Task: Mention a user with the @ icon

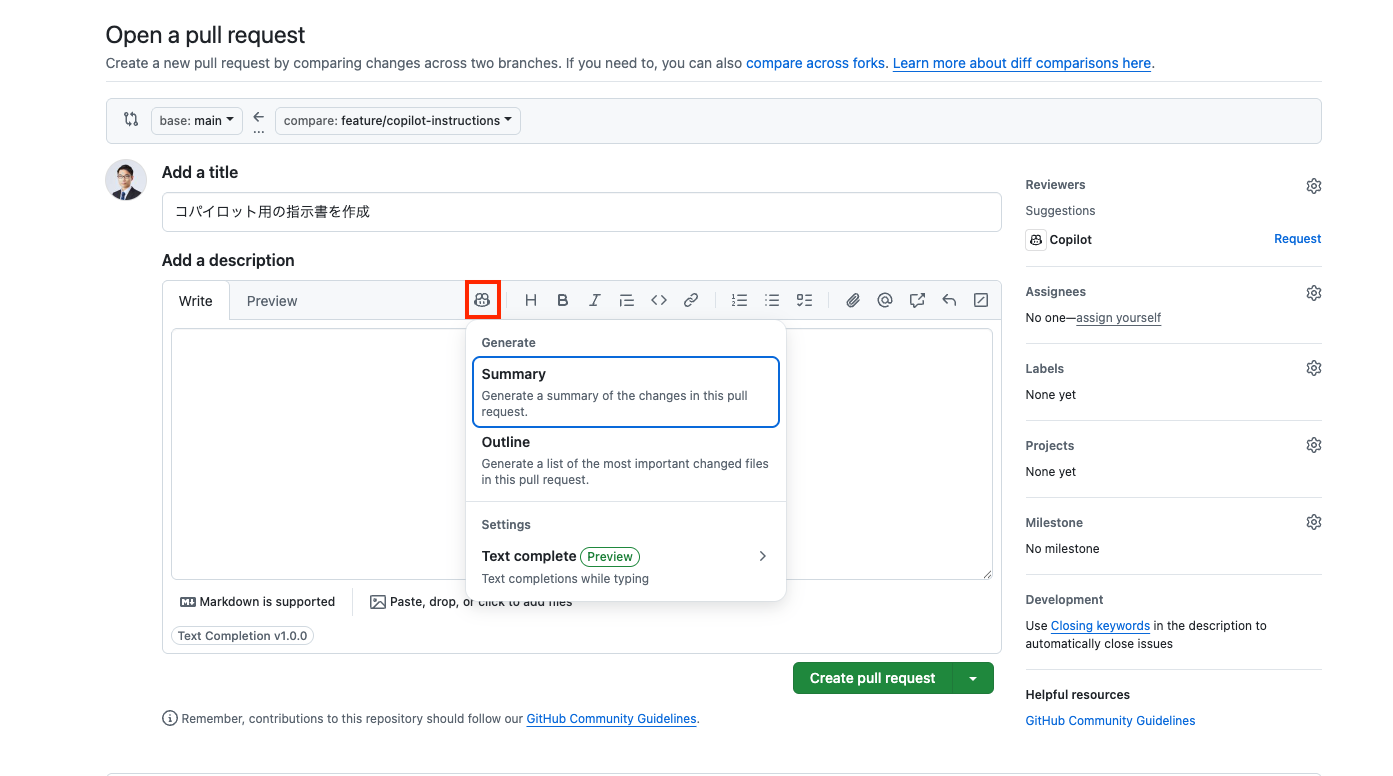Action: (885, 300)
